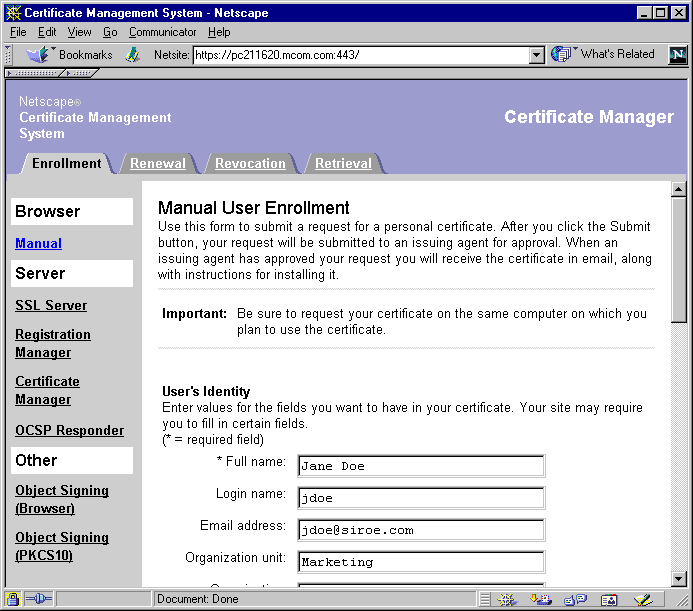This screenshot has width=693, height=611.
Task: Click the Netscape window title icon
Action: click(x=14, y=13)
